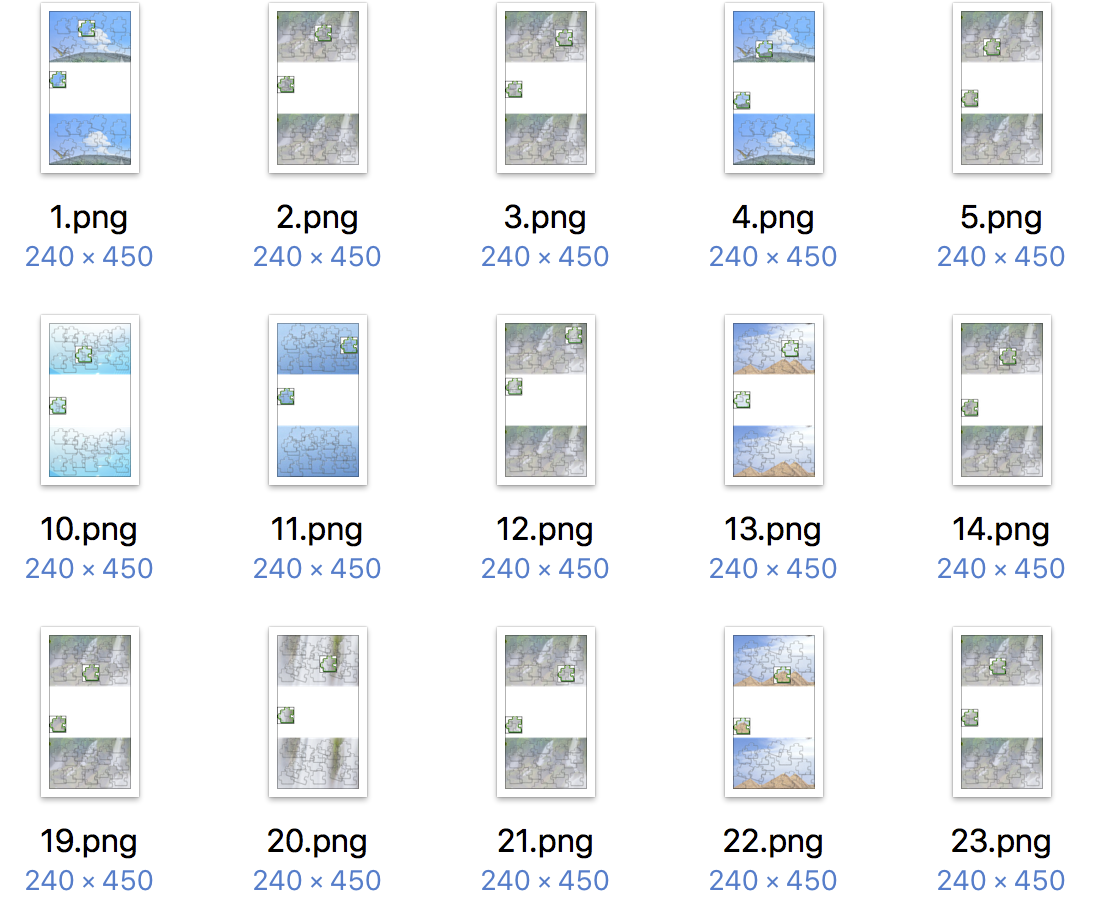Select the 22.png thumbnail image
Screen dimensions: 1104x914
(774, 711)
